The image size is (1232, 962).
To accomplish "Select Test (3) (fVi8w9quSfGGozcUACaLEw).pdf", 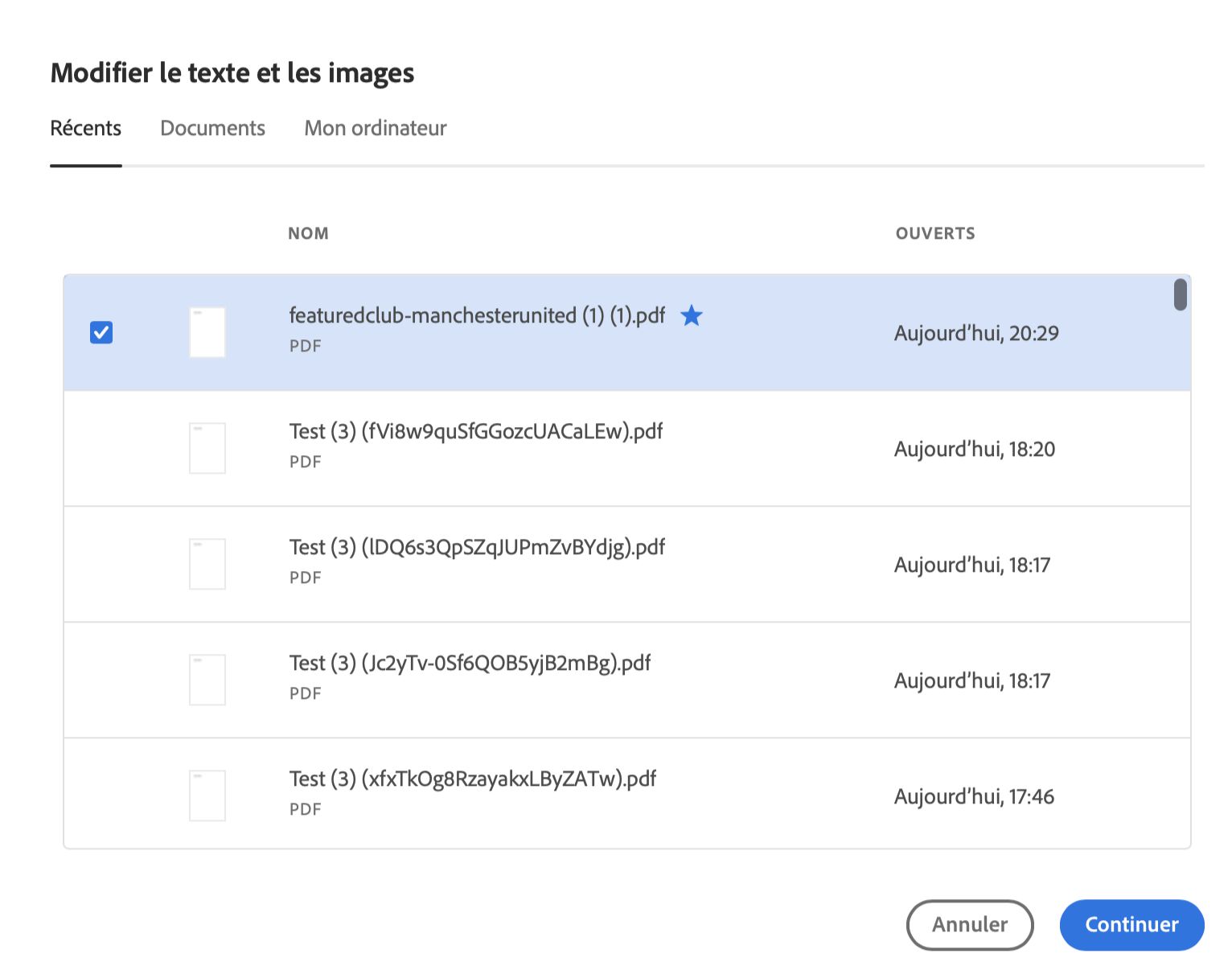I will 476,431.
